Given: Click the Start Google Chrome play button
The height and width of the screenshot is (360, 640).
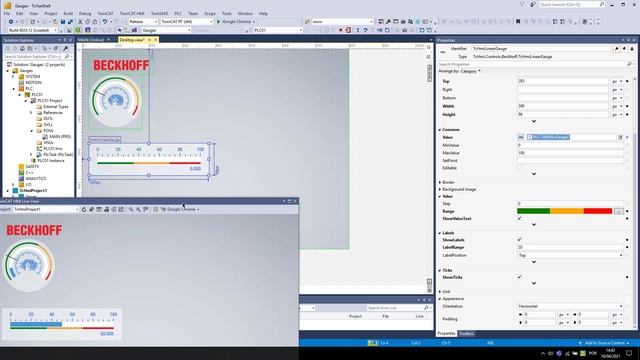Looking at the screenshot, I should 235,22.
